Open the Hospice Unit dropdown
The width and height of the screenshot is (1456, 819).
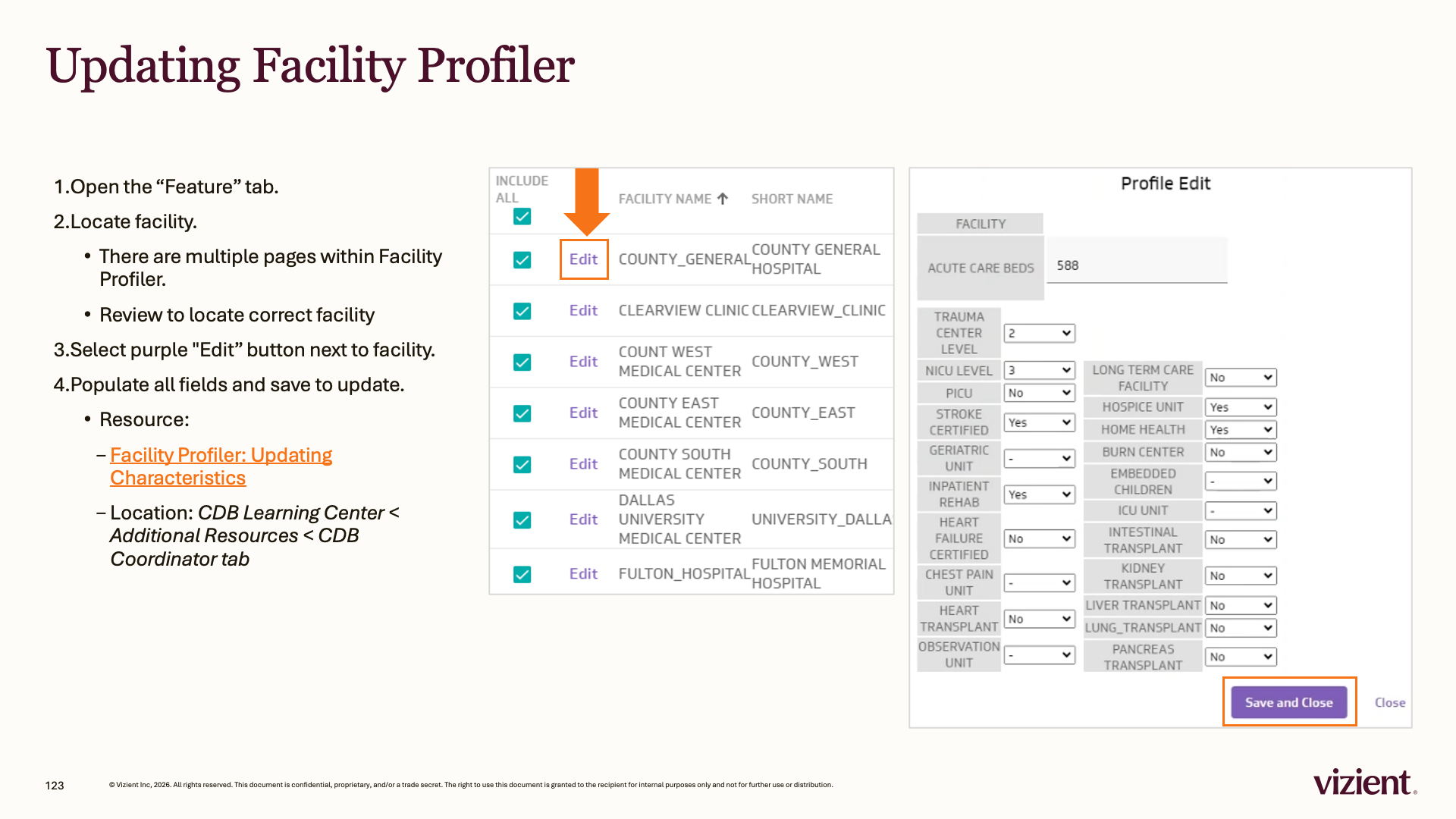coord(1241,407)
